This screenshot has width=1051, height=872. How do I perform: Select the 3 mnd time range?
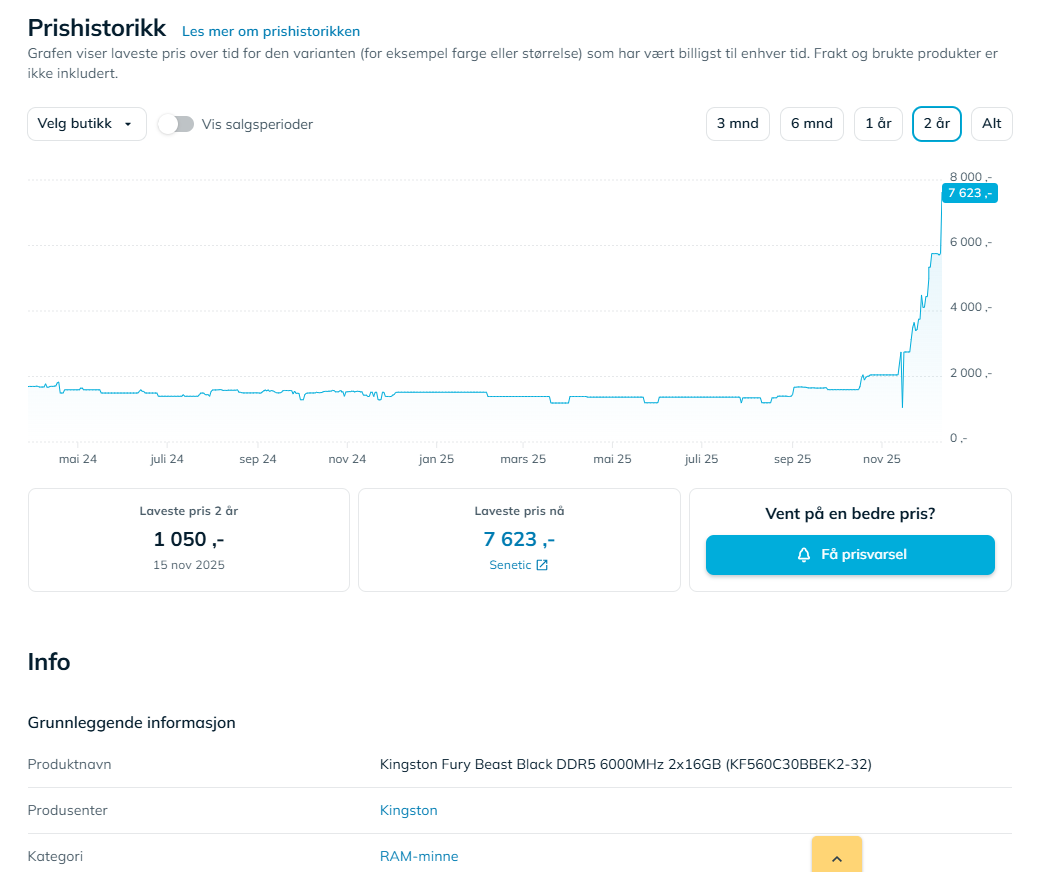click(738, 124)
